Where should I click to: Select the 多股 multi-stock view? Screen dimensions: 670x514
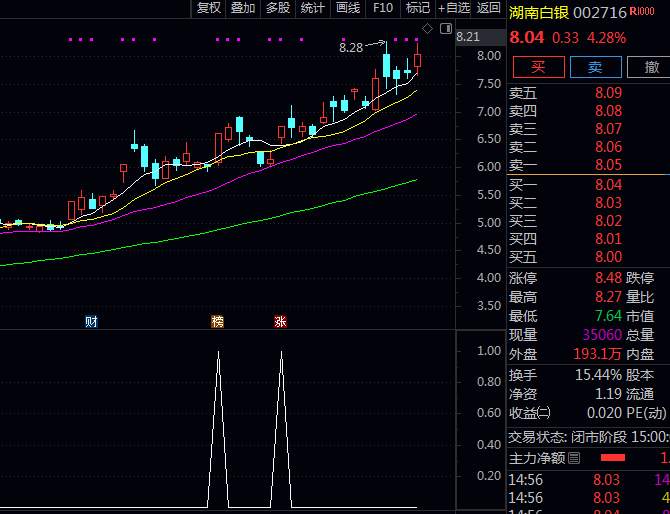pos(277,8)
